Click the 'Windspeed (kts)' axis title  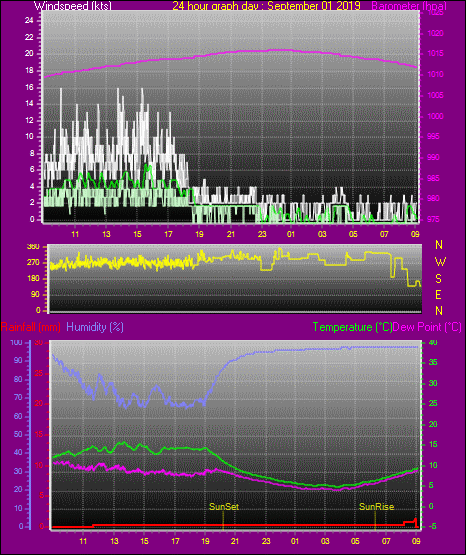73,6
